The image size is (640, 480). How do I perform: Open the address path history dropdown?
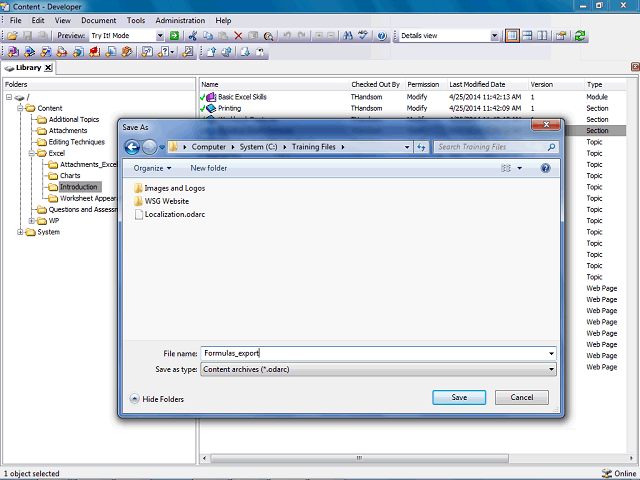(x=407, y=147)
